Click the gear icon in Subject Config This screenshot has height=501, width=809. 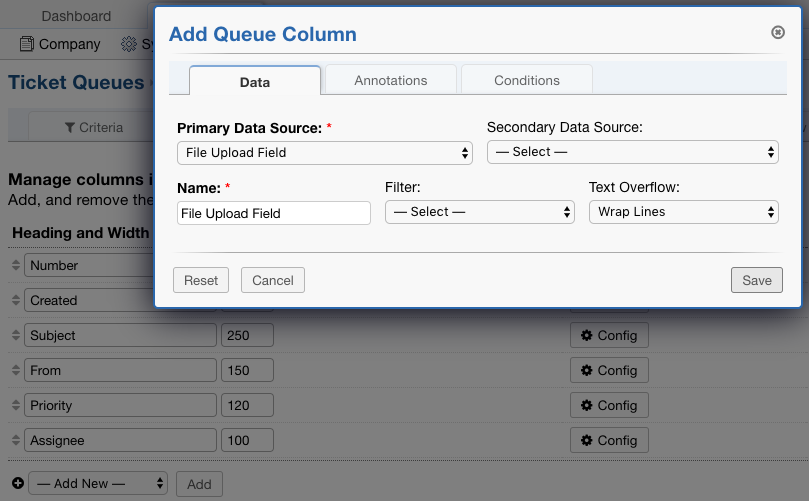click(x=587, y=335)
